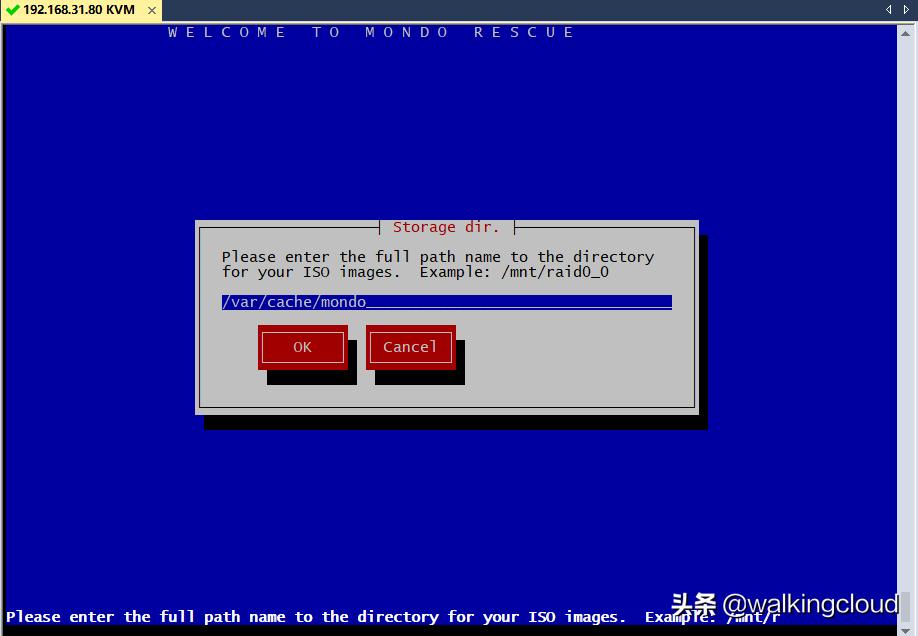Click the Storage dir. dialog title

(446, 227)
